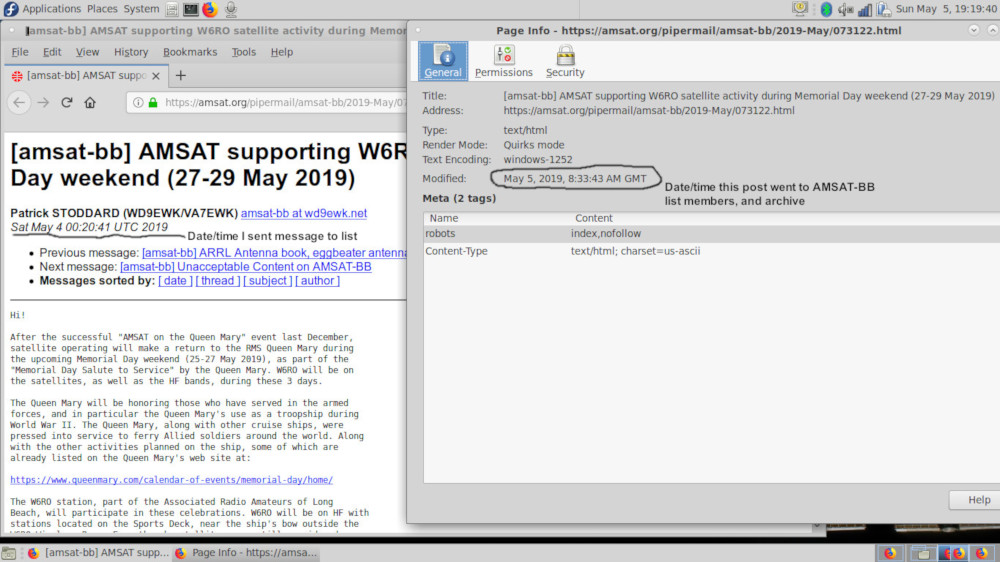Sort messages by thread link
This screenshot has width=1000, height=562.
point(217,281)
